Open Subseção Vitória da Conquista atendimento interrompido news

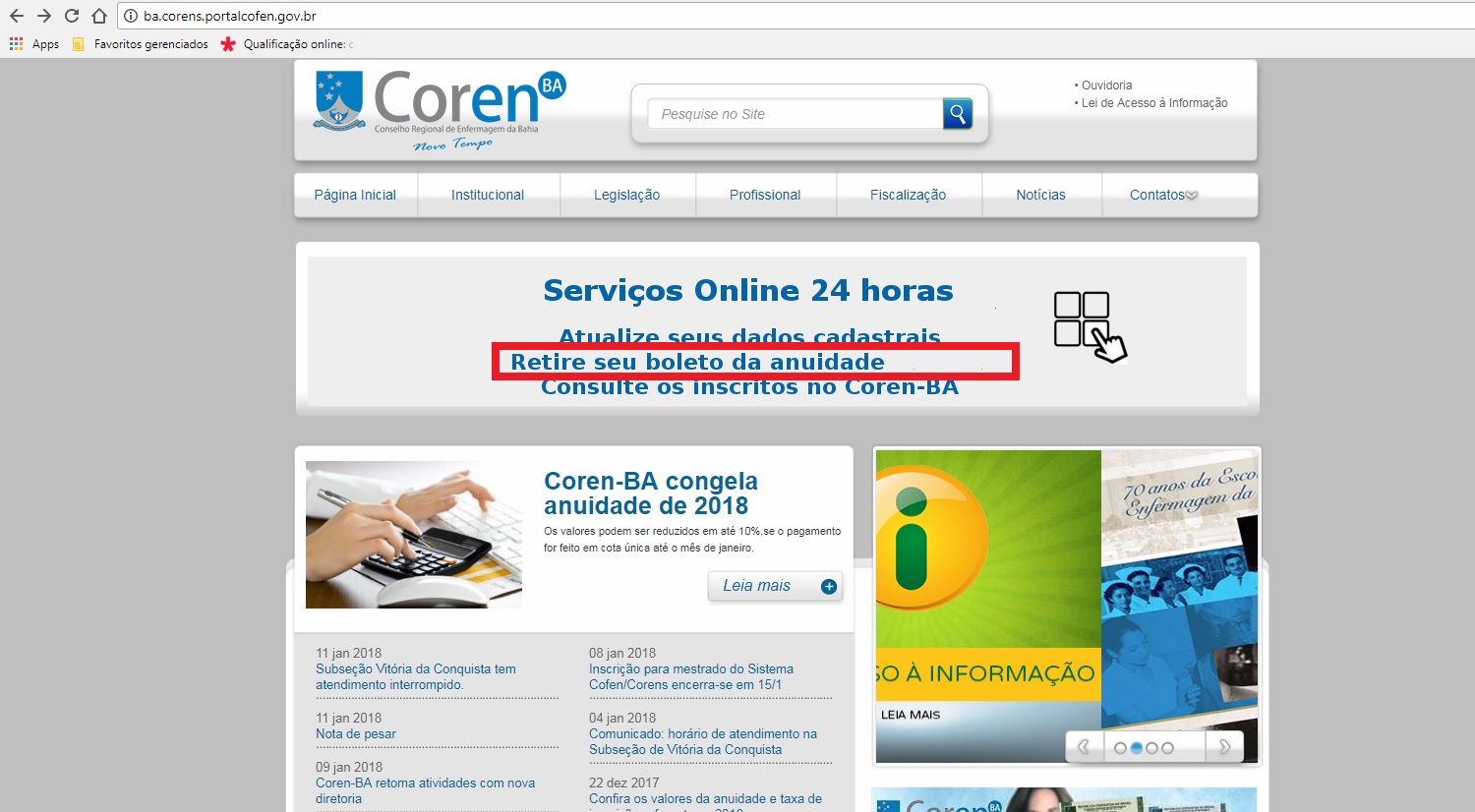tap(415, 677)
